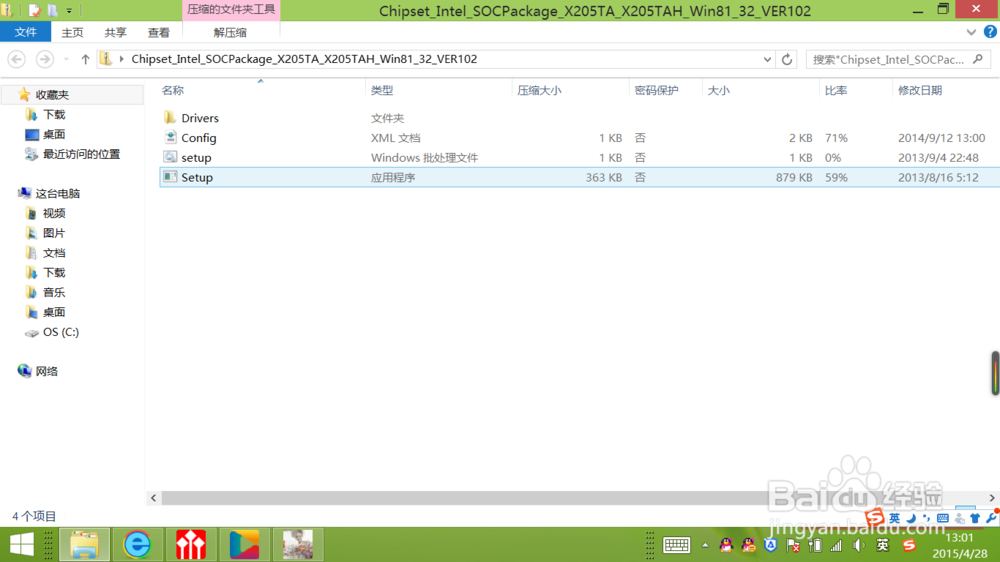
Task: Click the Config XML file icon
Action: click(170, 137)
